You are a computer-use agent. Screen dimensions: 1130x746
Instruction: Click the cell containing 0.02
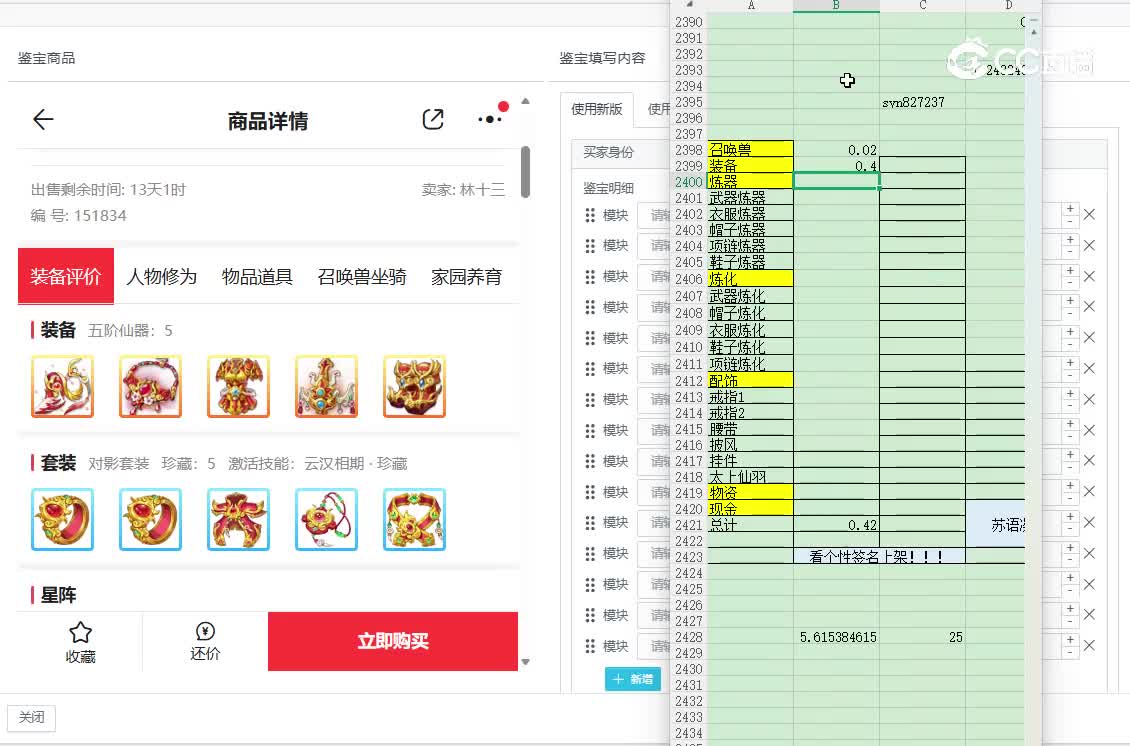pos(836,149)
